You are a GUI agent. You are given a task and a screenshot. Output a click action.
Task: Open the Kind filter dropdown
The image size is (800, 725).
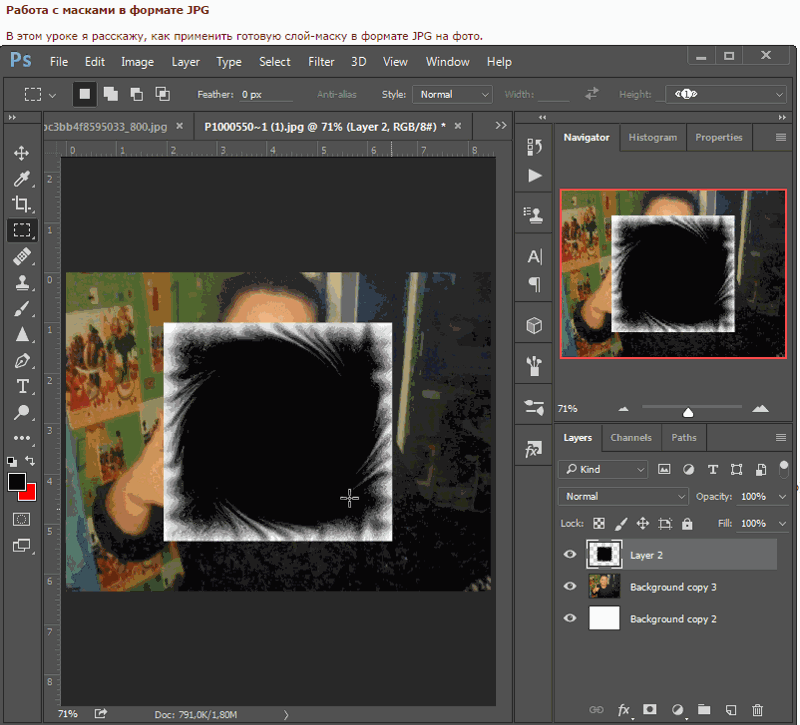pos(603,469)
